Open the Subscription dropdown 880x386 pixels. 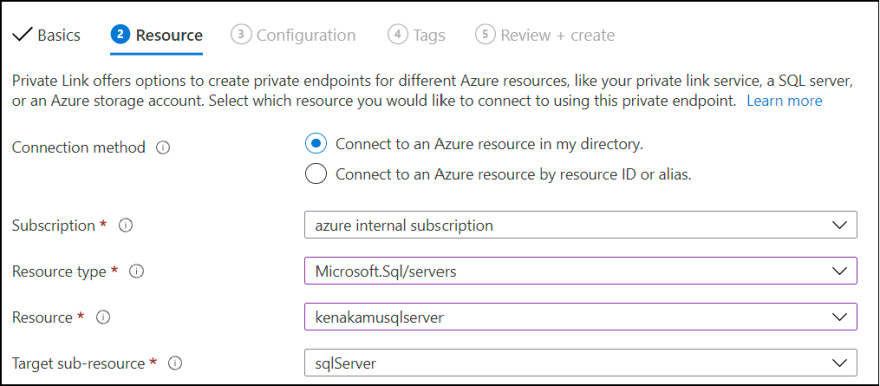click(x=581, y=225)
